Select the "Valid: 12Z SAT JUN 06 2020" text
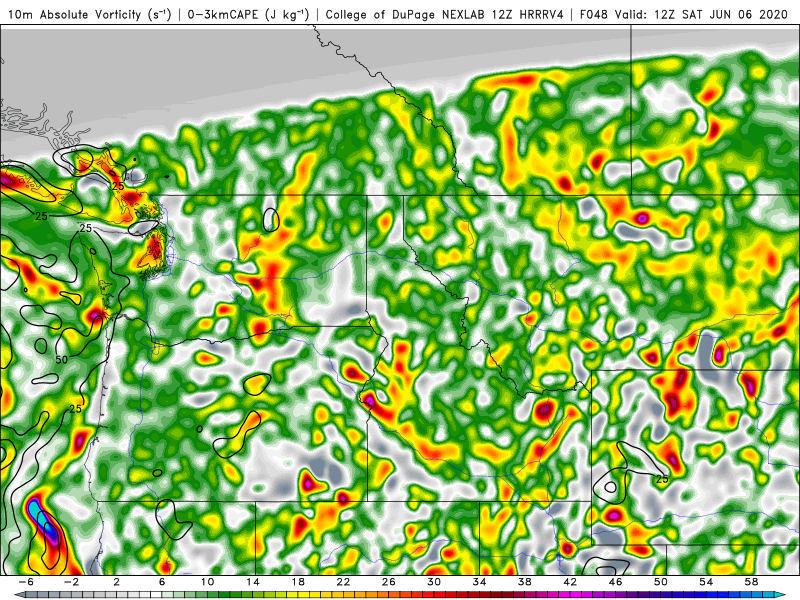 coord(701,15)
